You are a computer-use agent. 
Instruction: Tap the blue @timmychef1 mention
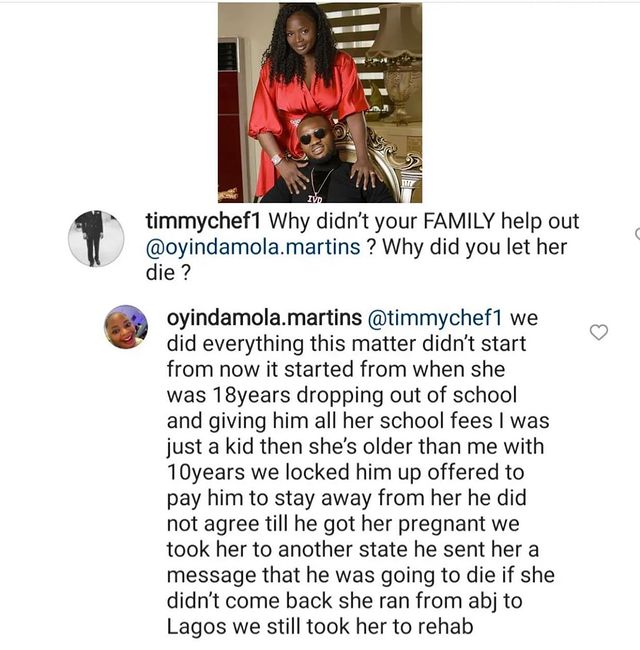pyautogui.click(x=435, y=318)
